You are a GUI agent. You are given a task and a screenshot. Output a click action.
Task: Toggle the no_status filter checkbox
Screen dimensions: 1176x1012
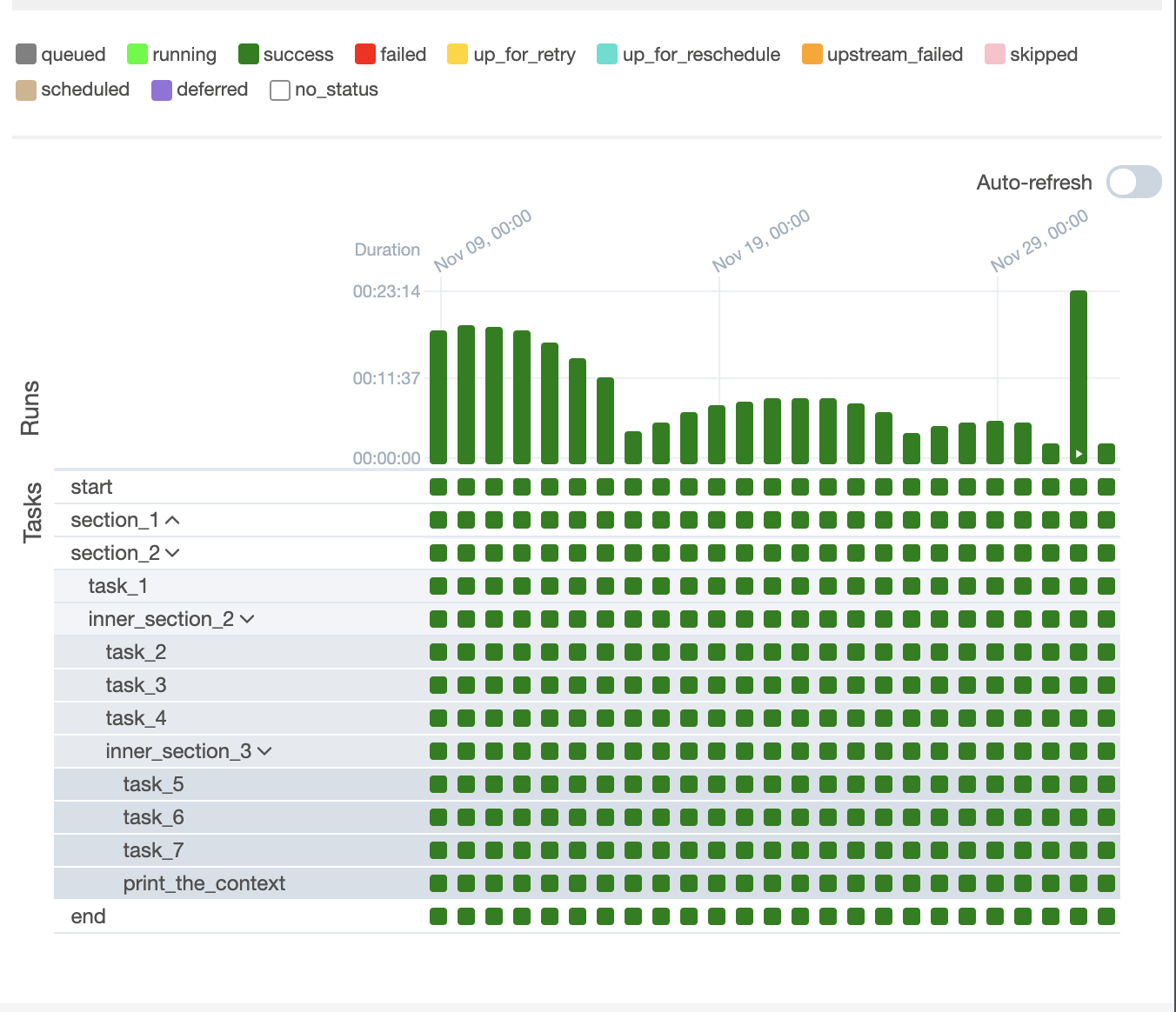click(280, 89)
